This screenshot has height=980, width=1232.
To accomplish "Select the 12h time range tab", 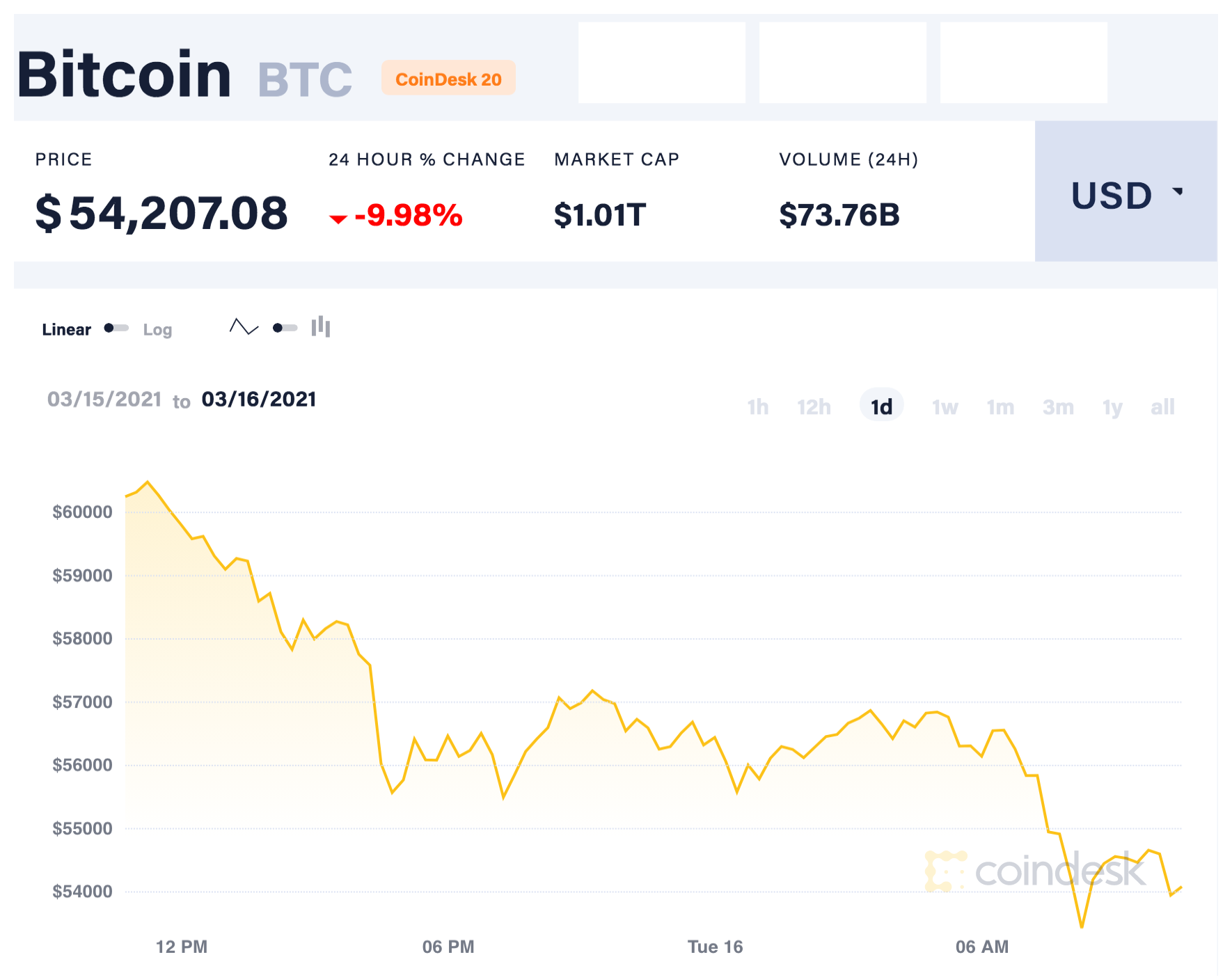I will tap(814, 407).
